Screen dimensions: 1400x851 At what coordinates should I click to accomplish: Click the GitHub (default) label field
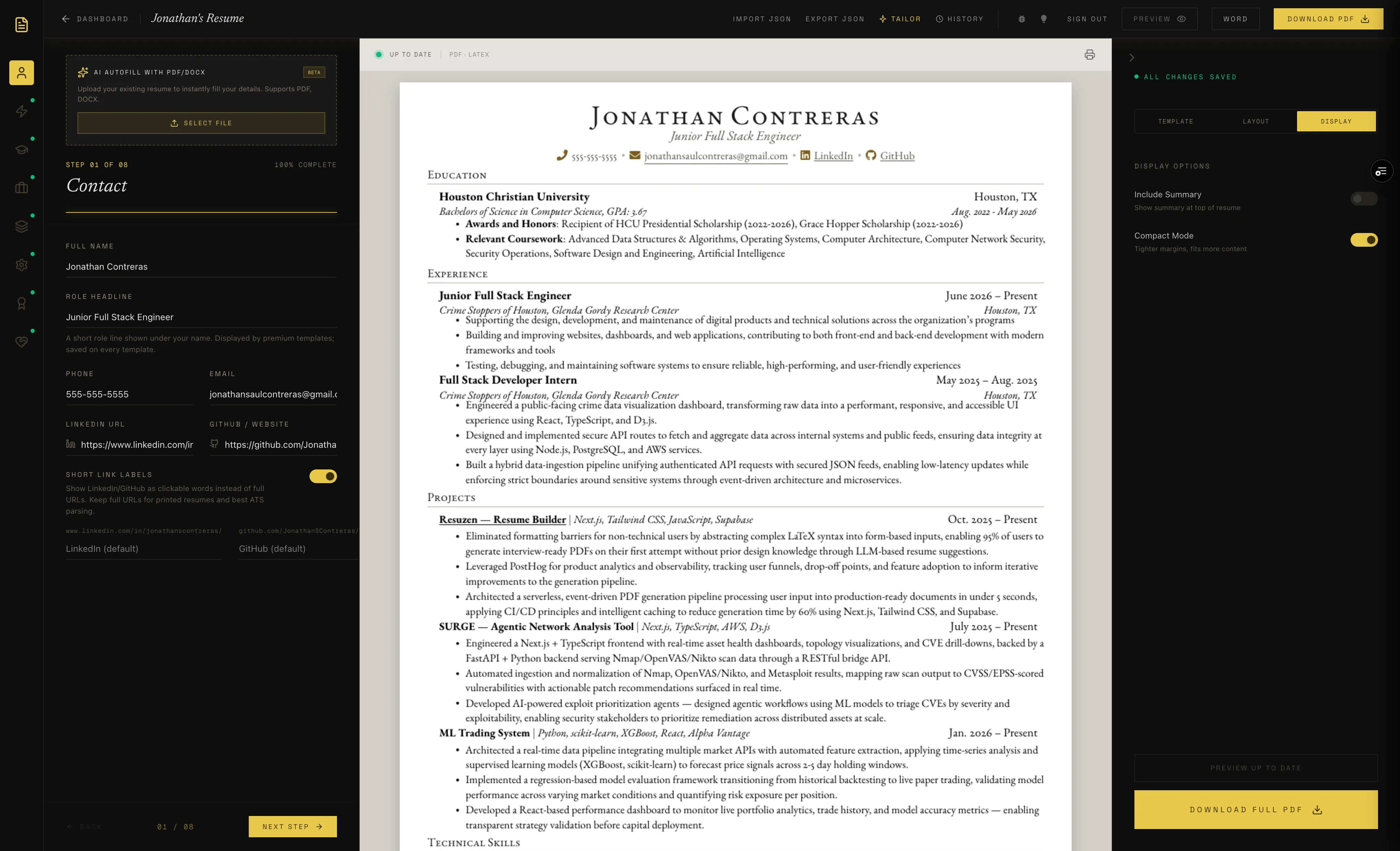pyautogui.click(x=299, y=549)
